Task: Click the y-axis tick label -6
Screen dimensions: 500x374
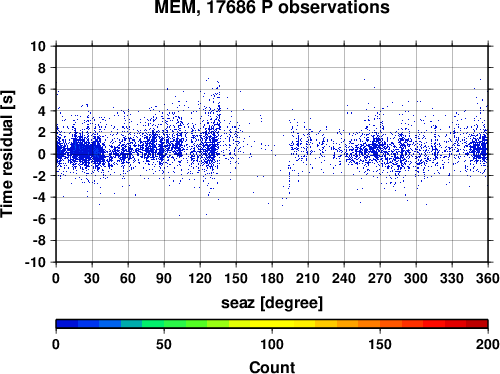Action: (x=39, y=219)
